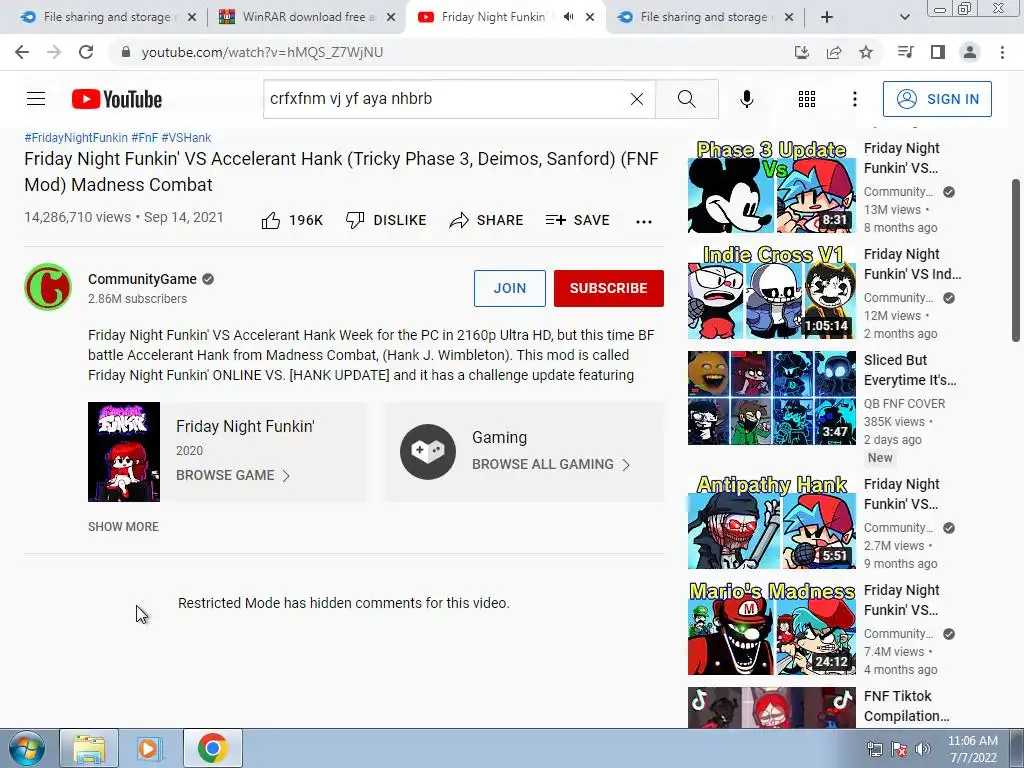
Task: Clear the search box with X icon
Action: click(637, 99)
